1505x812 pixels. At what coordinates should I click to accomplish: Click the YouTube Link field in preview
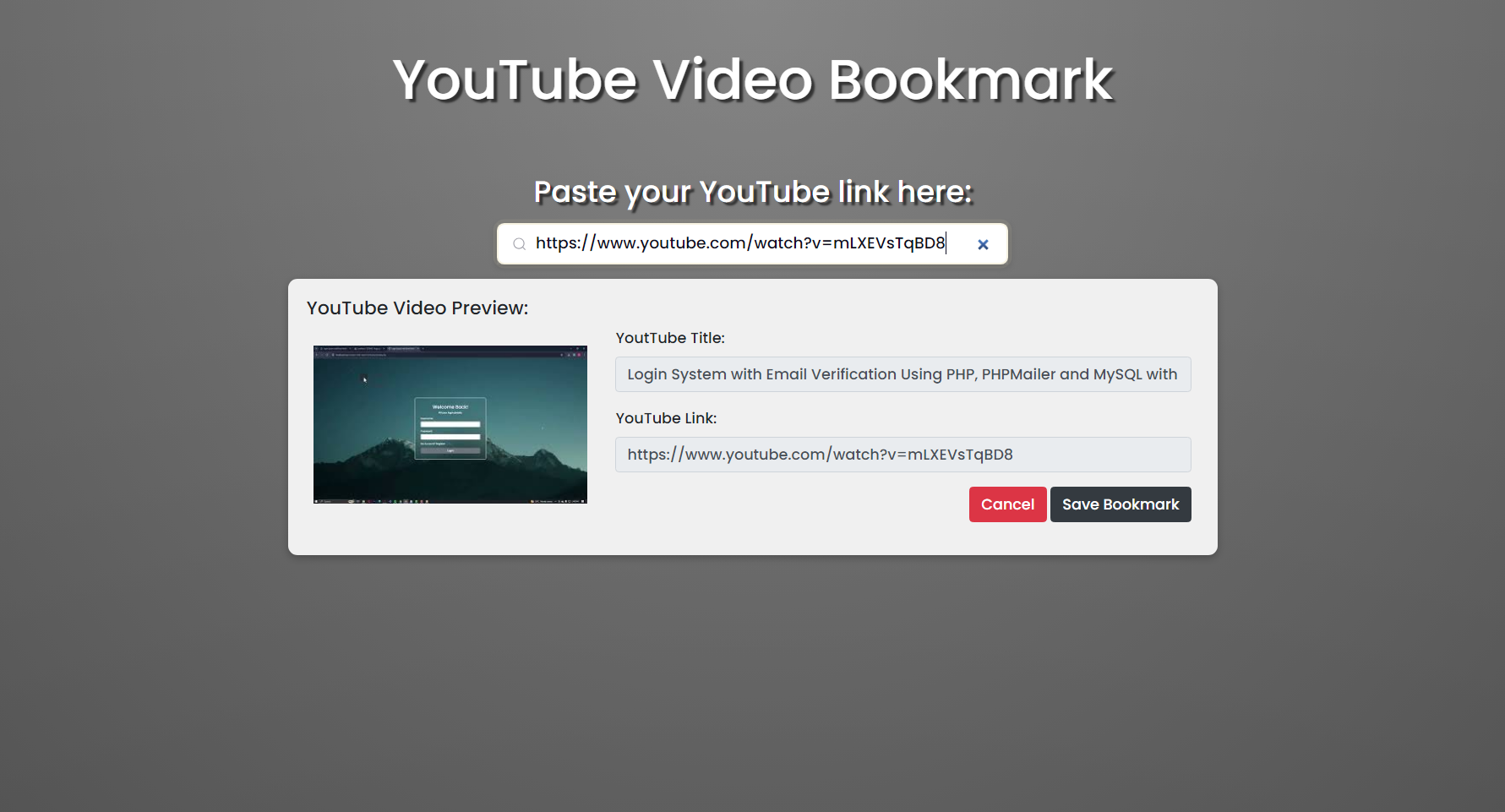[x=902, y=455]
